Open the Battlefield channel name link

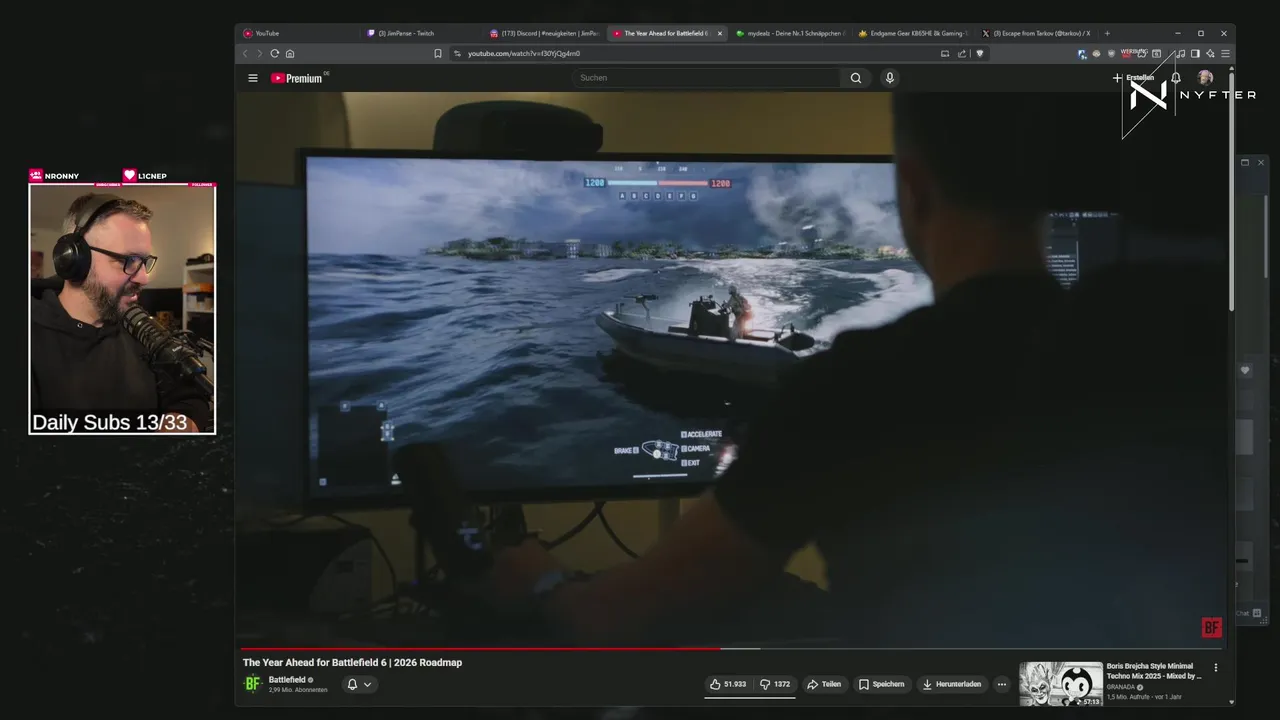[x=287, y=680]
